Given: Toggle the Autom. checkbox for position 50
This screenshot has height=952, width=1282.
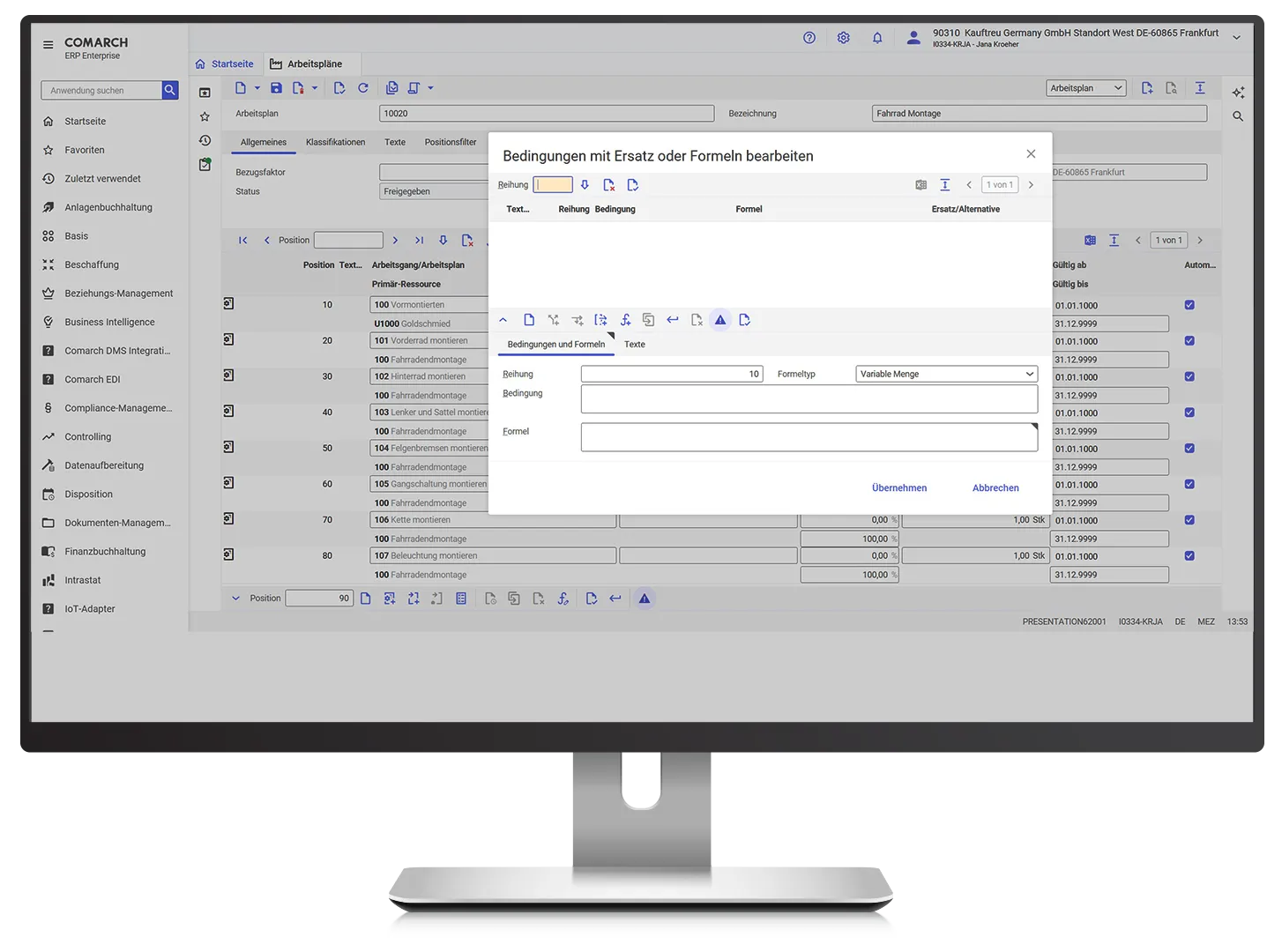Looking at the screenshot, I should click(1189, 449).
